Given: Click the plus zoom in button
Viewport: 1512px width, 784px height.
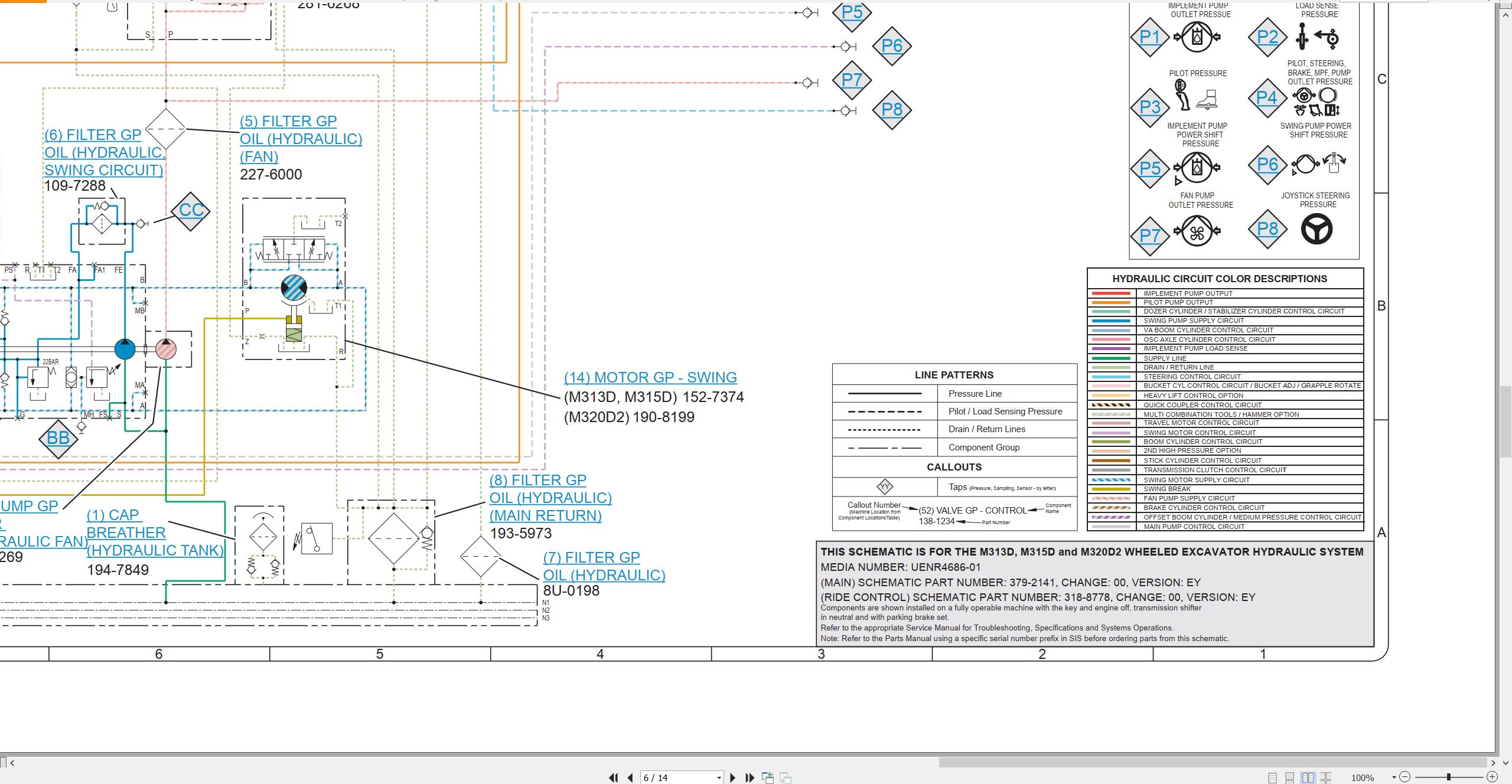Looking at the screenshot, I should pyautogui.click(x=1492, y=777).
